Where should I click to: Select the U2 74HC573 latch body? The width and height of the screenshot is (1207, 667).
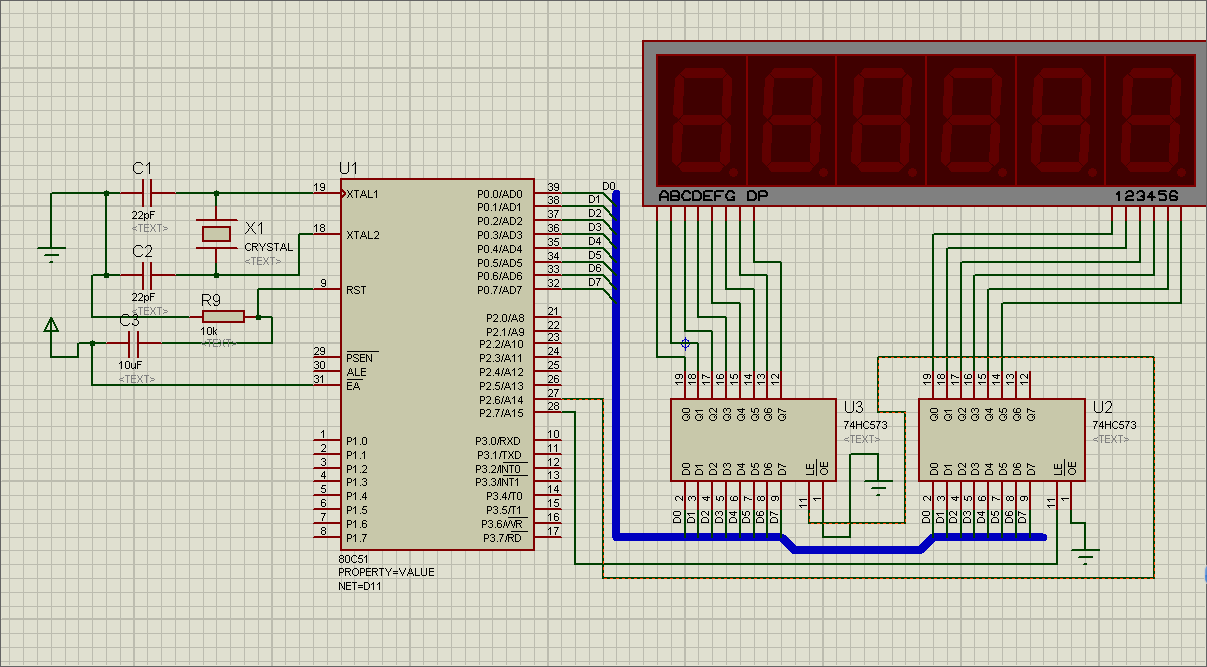tap(1001, 440)
